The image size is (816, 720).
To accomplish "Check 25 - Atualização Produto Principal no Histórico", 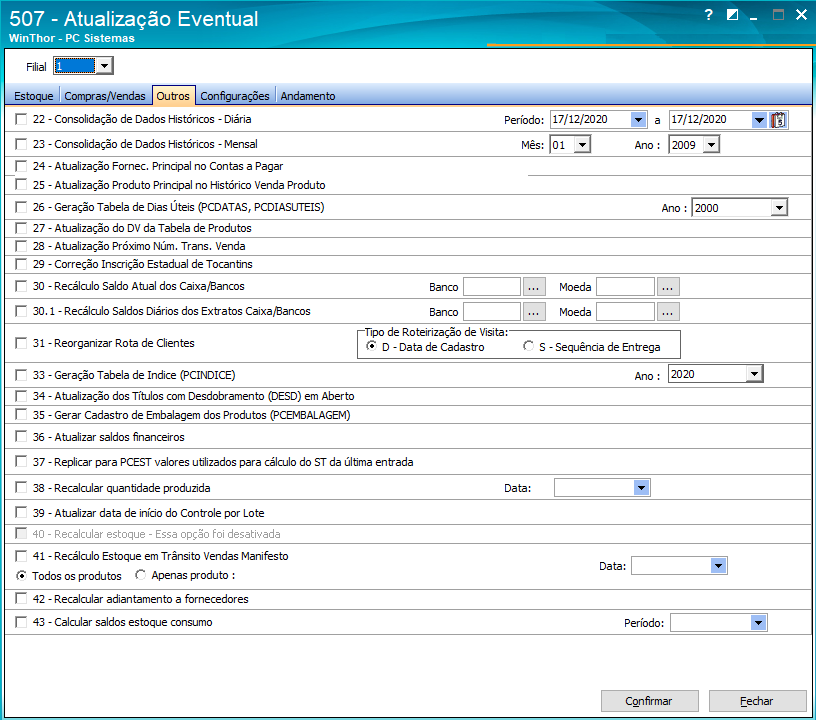I will [x=21, y=185].
